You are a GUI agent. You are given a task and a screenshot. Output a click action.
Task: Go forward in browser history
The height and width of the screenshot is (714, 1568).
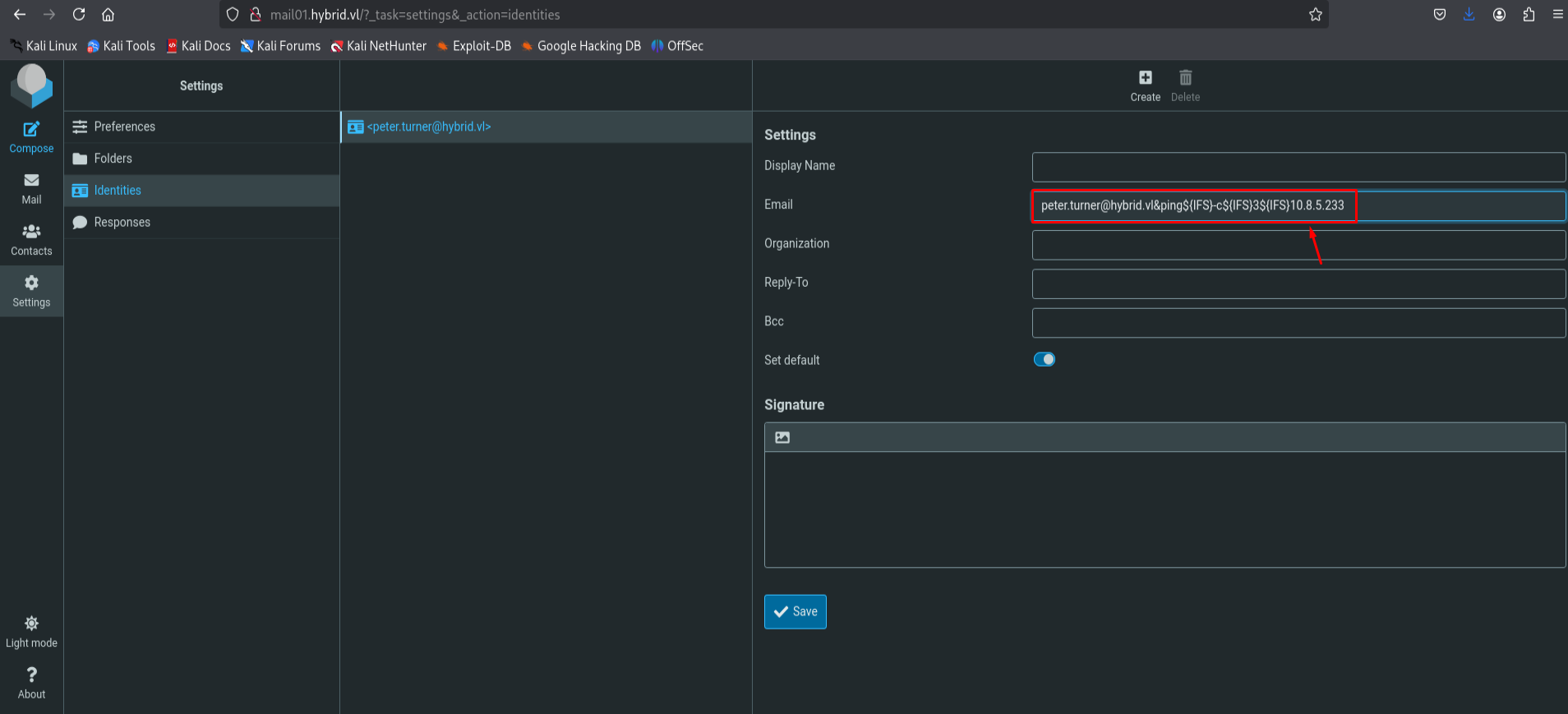point(49,14)
